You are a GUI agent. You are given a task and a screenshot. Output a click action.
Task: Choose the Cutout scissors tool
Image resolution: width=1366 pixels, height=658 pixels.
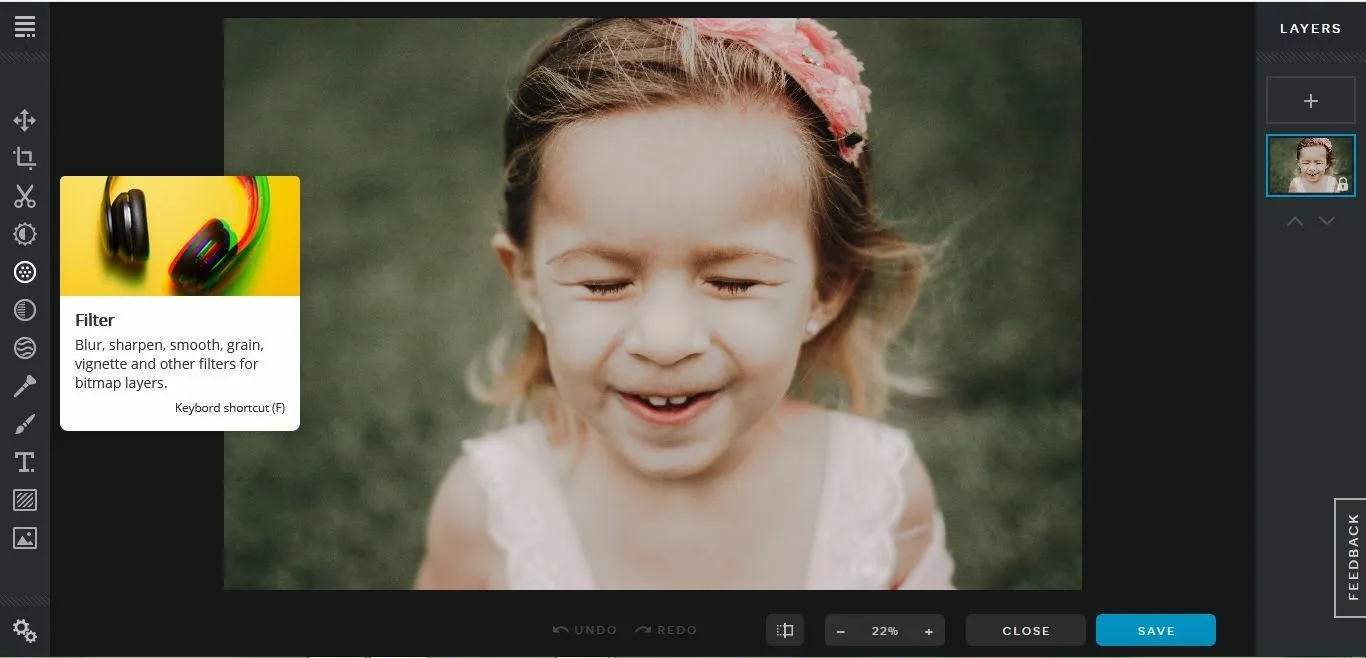[25, 196]
